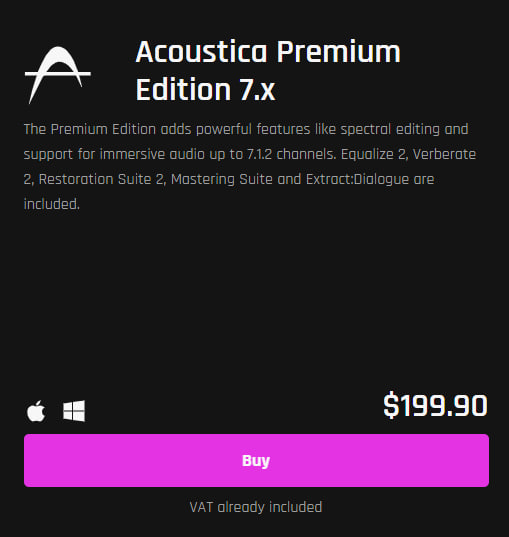Image resolution: width=509 pixels, height=537 pixels.
Task: Buy Acoustica Premium Edition with pink button
Action: (x=256, y=460)
